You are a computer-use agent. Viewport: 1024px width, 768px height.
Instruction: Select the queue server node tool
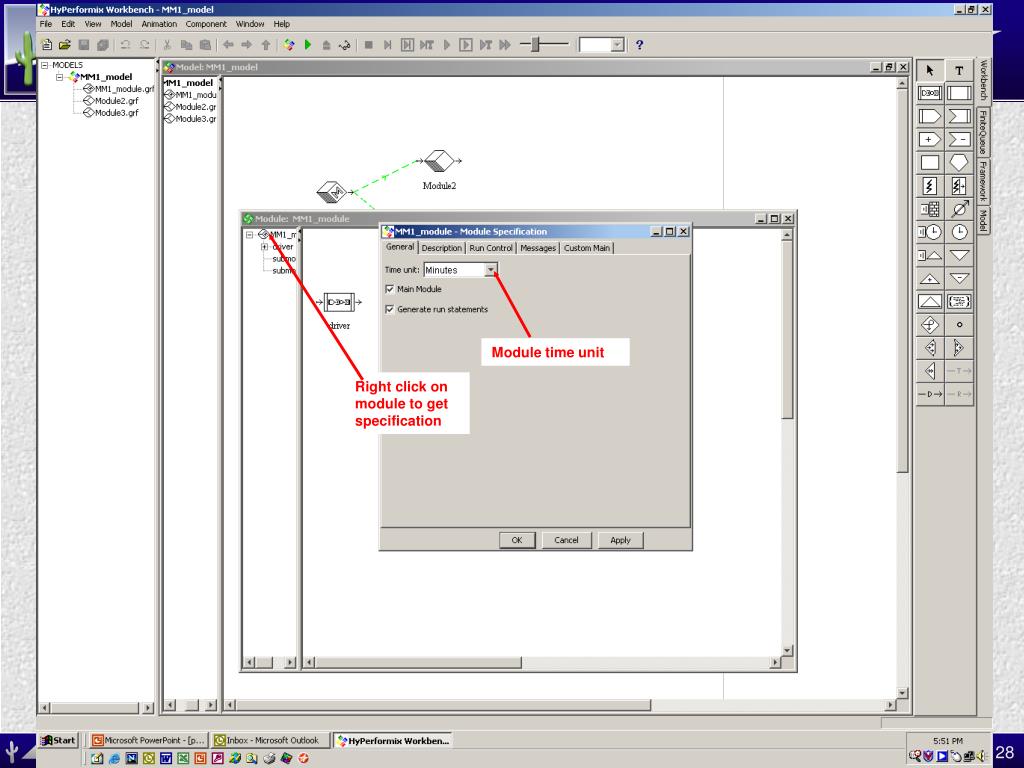[930, 93]
